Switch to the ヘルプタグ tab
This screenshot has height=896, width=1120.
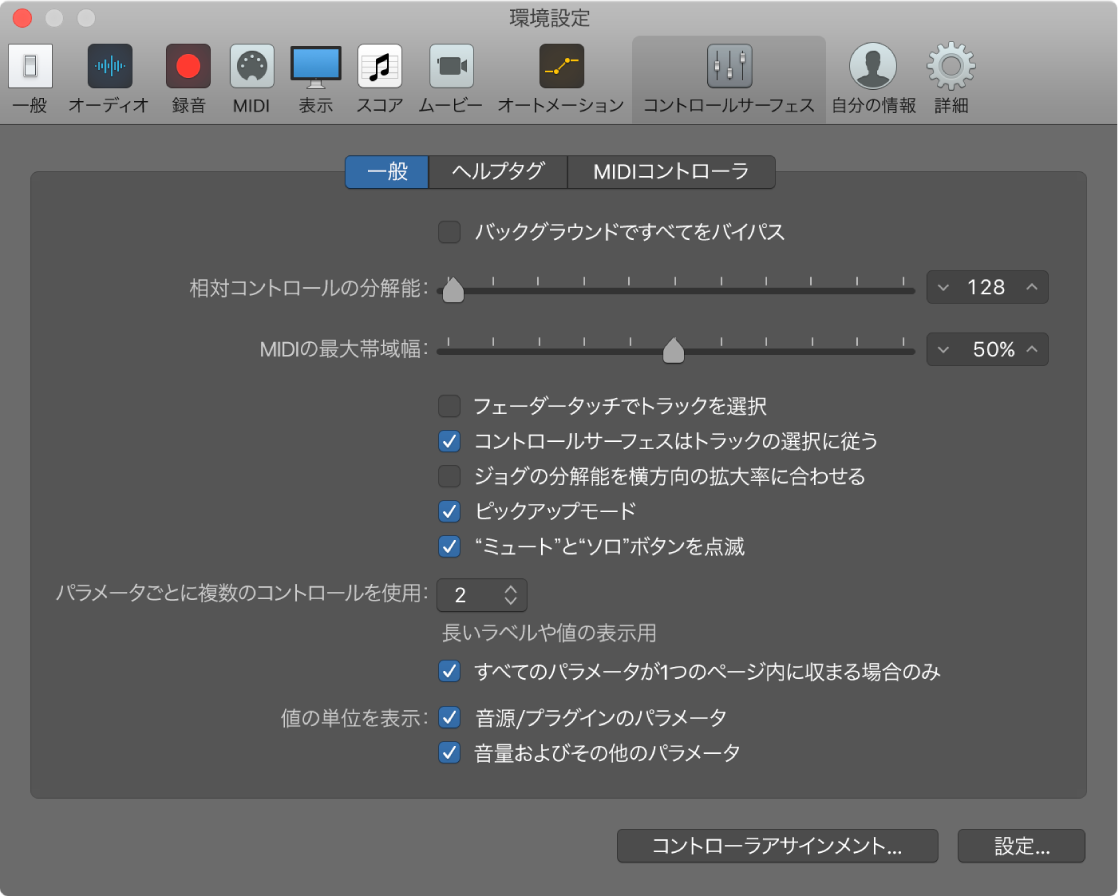click(x=497, y=172)
